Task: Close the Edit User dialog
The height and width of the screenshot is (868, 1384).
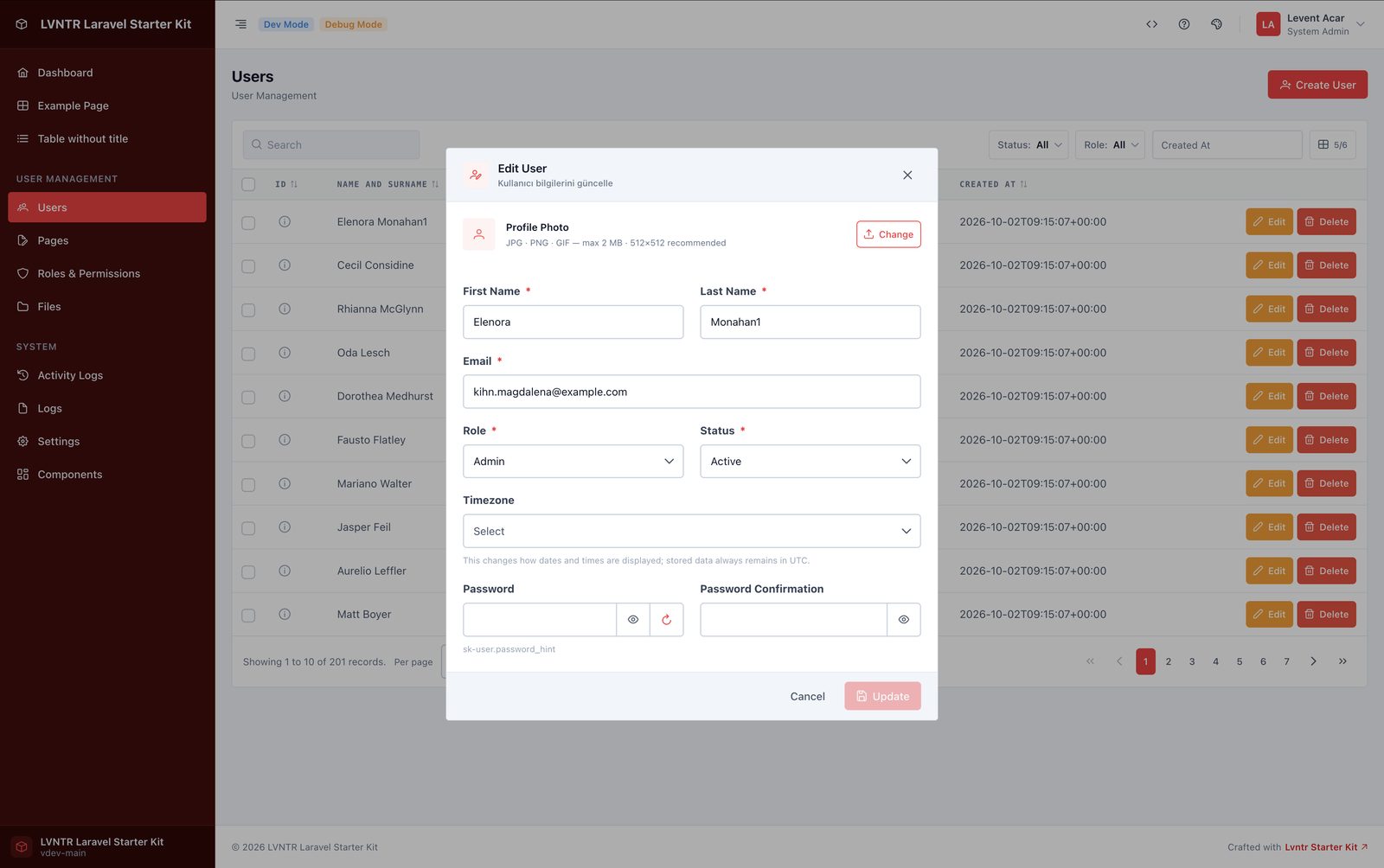Action: [907, 176]
